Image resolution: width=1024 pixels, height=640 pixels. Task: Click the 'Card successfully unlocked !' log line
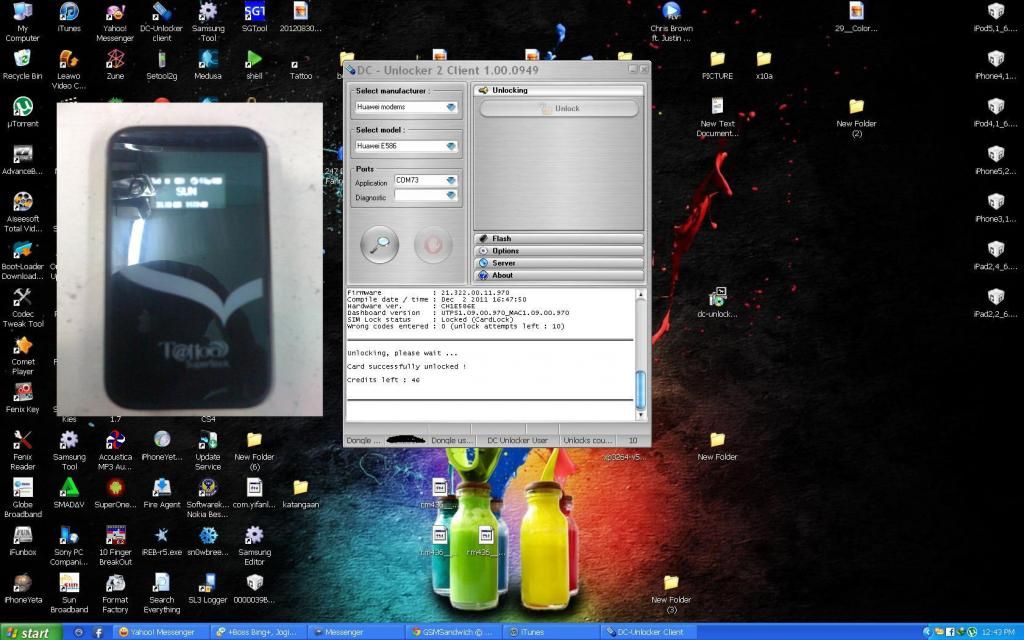406,366
